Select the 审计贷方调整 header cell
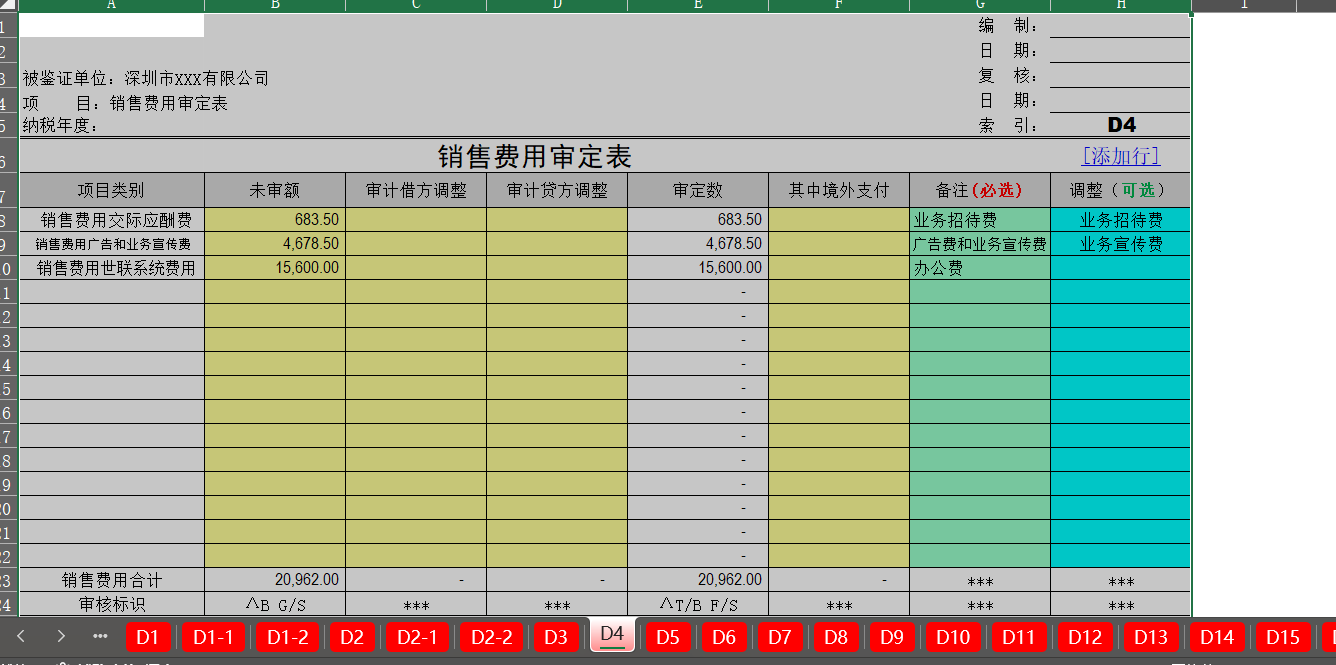 [x=557, y=190]
